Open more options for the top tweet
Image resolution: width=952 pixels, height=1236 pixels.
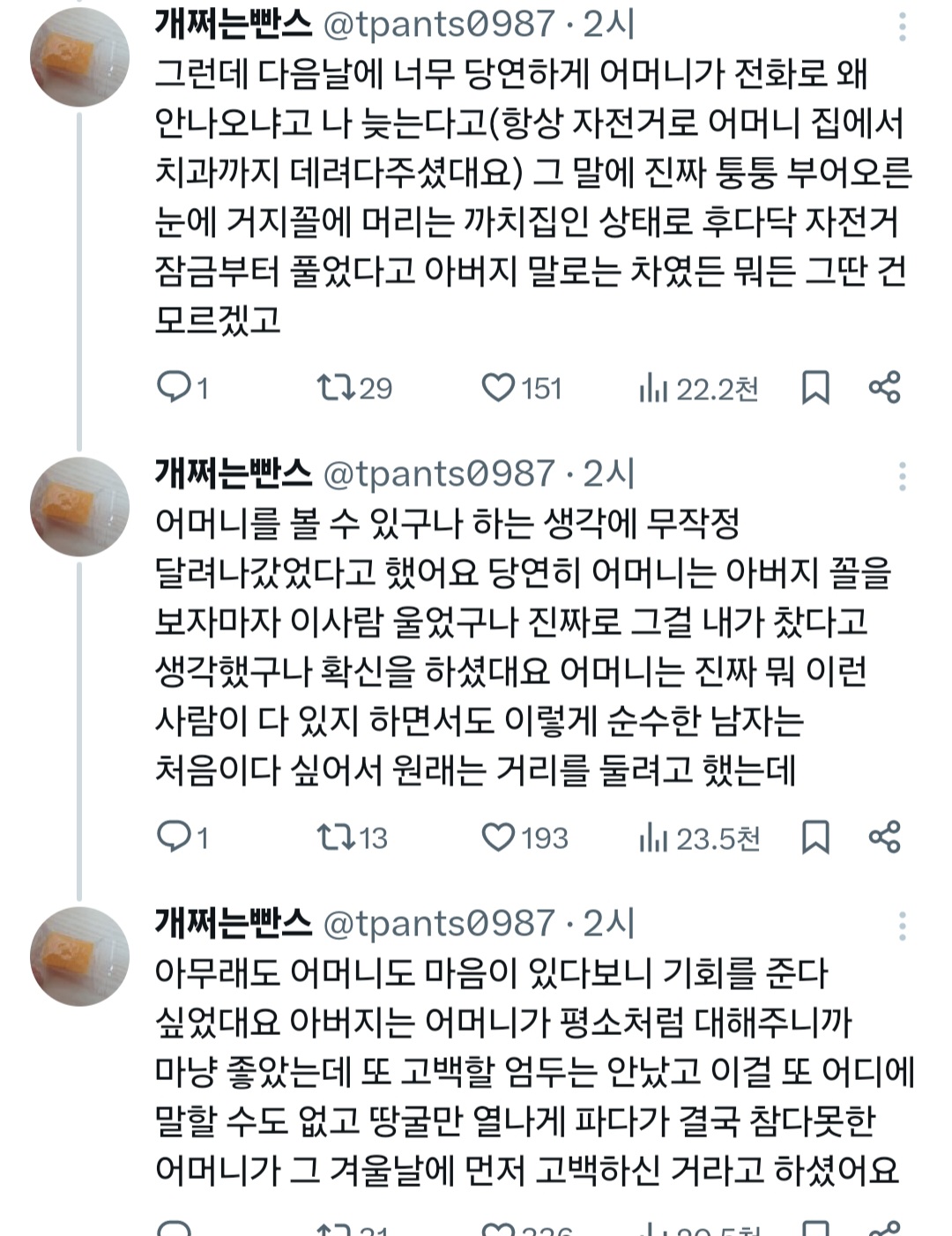pos(903,27)
